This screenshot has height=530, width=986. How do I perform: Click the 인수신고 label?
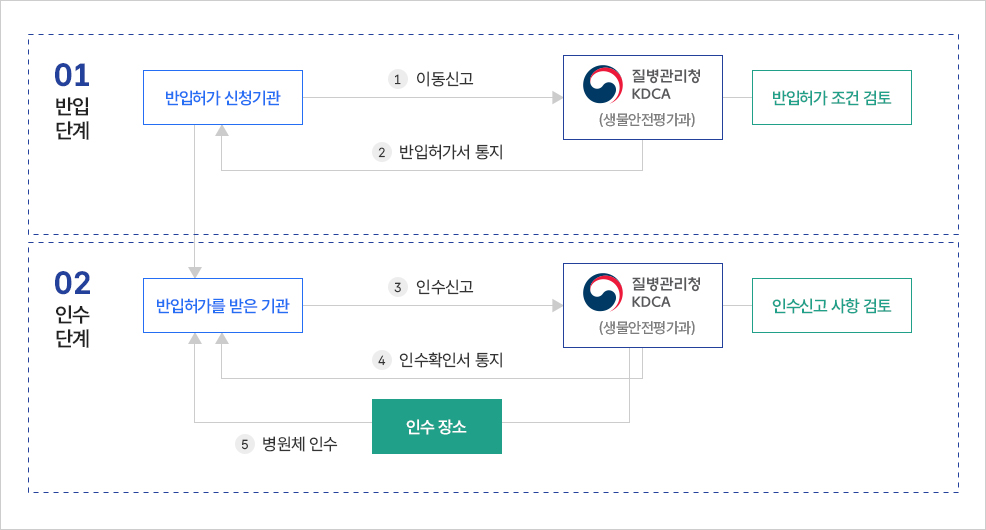pos(444,287)
